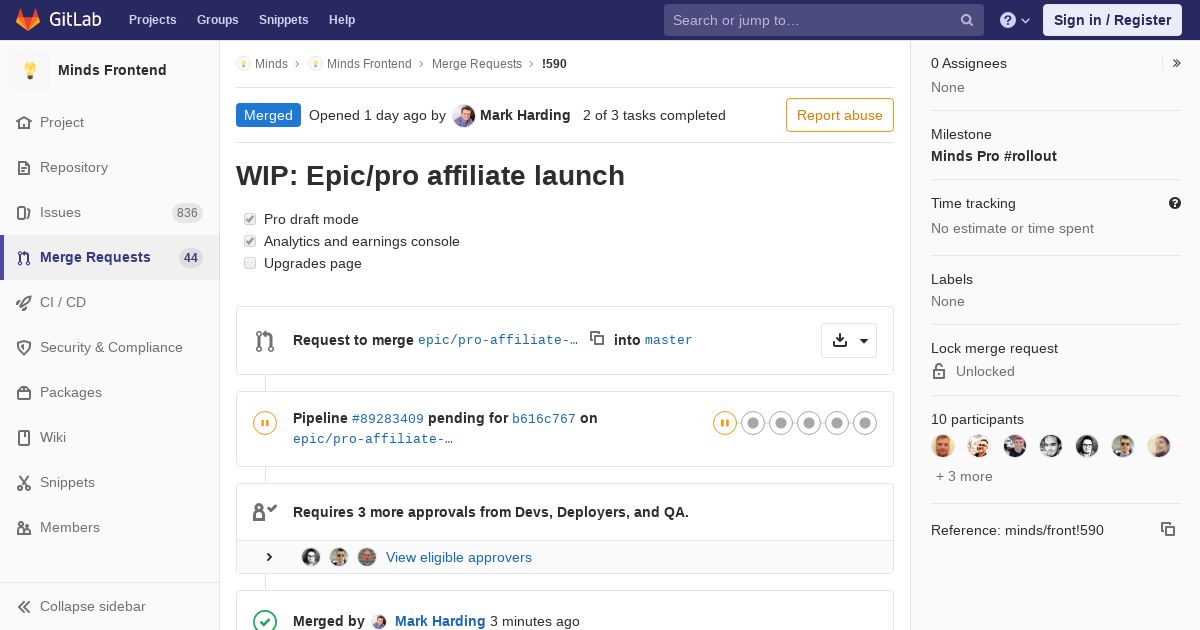Open the Projects menu
This screenshot has width=1200, height=630.
(x=152, y=20)
